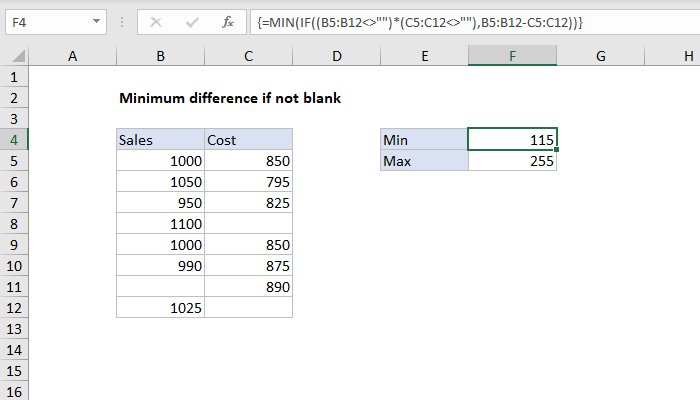Select Sales cell 1050
Image resolution: width=700 pixels, height=400 pixels.
tap(160, 182)
